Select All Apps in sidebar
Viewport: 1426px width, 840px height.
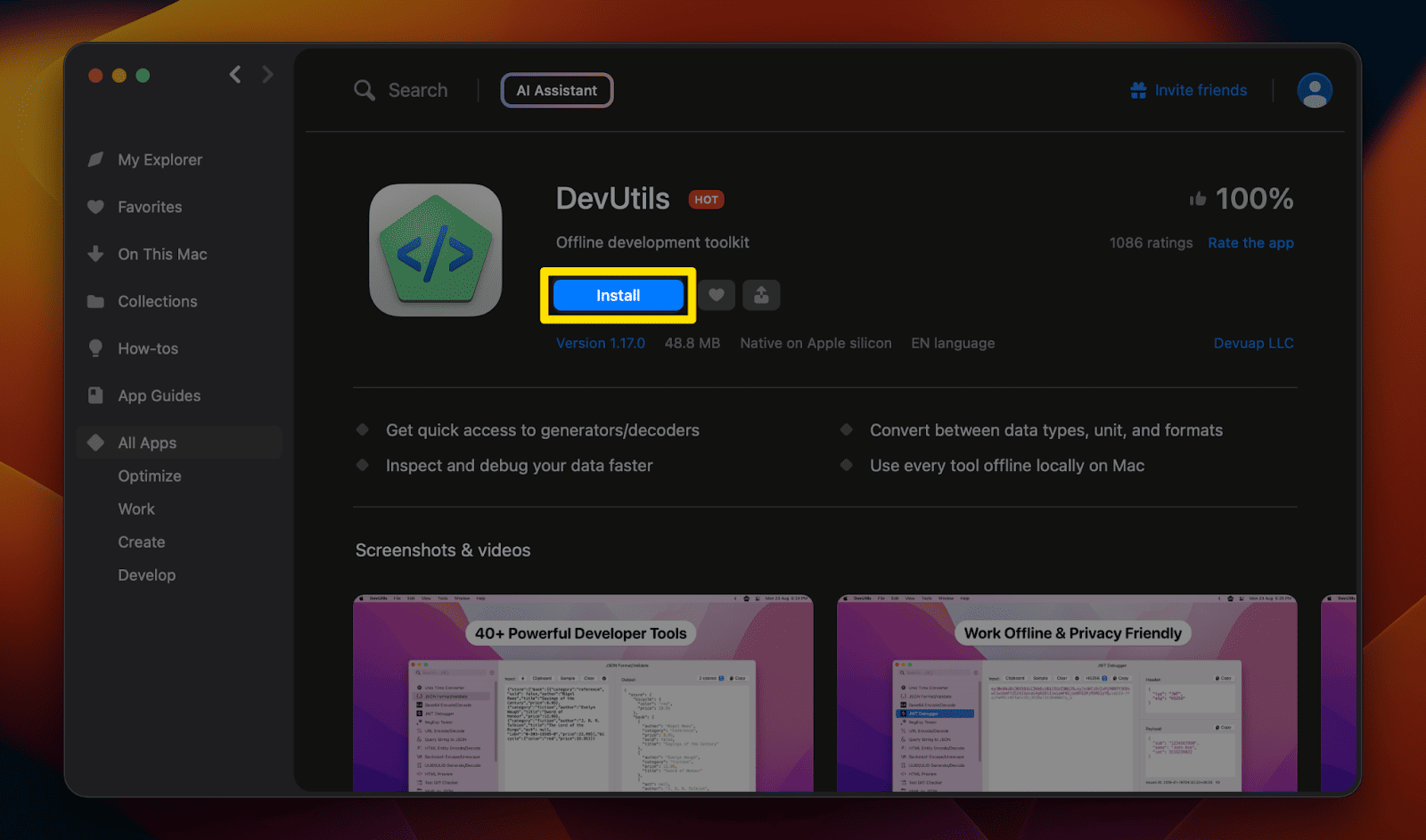(179, 443)
